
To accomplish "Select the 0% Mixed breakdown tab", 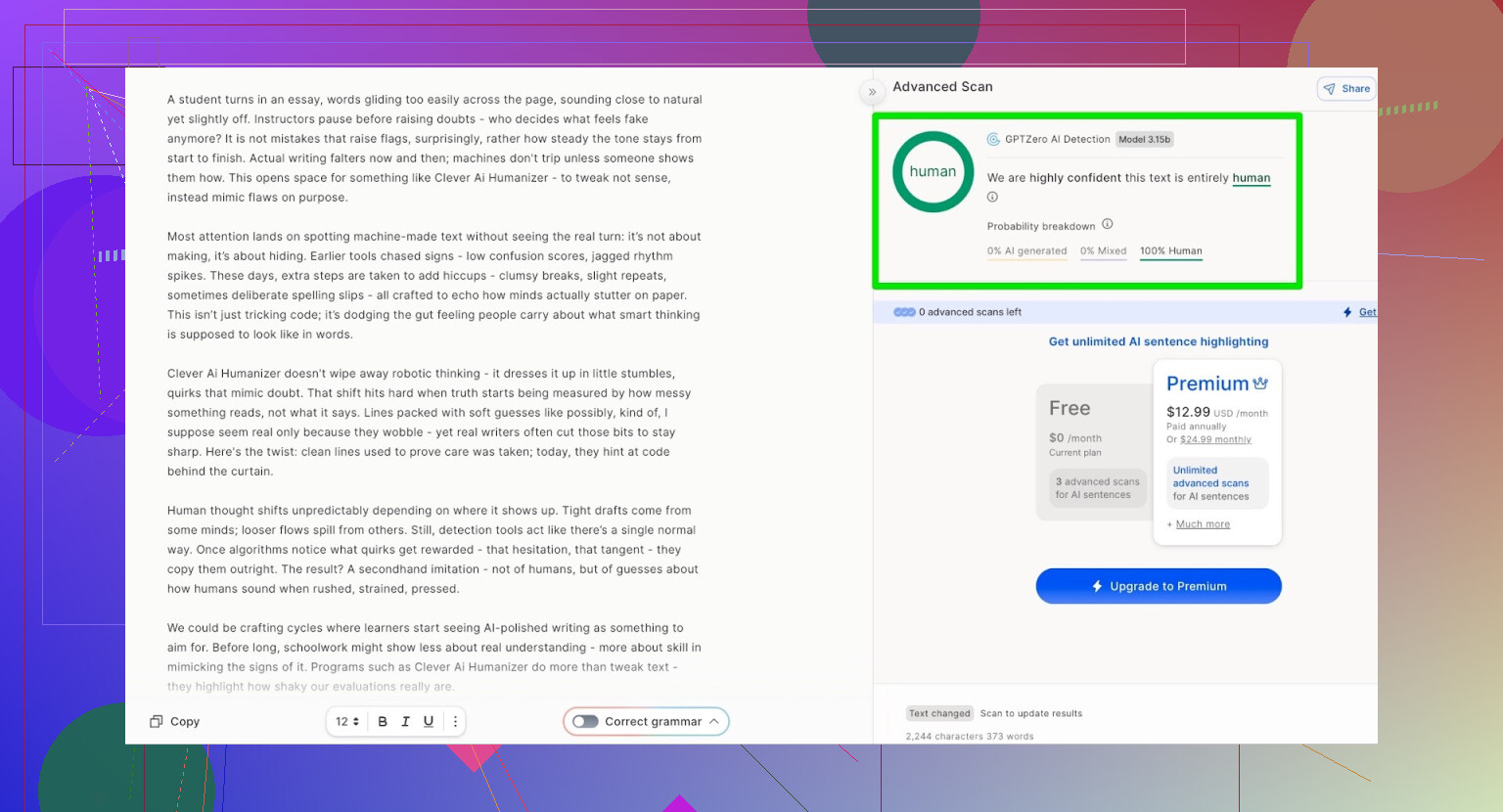I will 1103,251.
